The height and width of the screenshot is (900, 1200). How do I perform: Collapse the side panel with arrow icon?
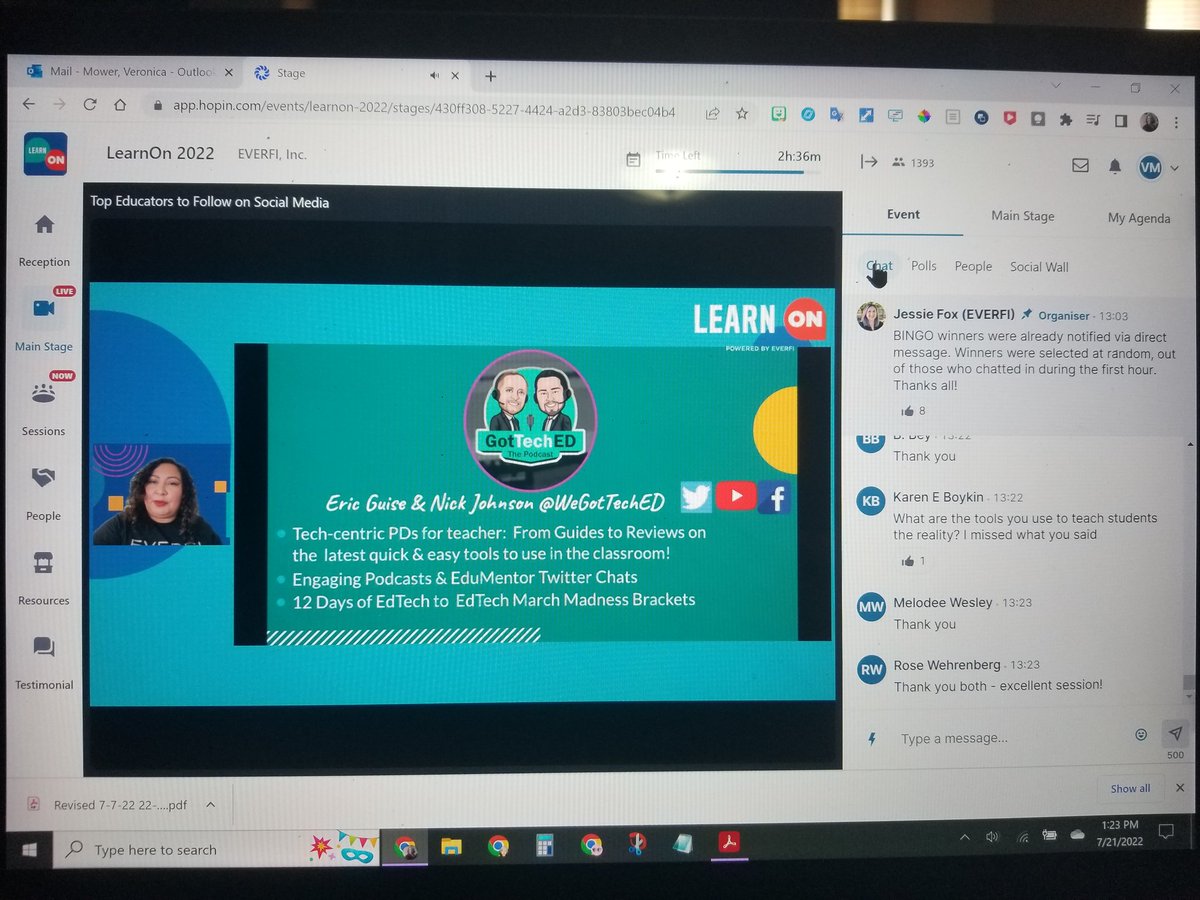[868, 161]
